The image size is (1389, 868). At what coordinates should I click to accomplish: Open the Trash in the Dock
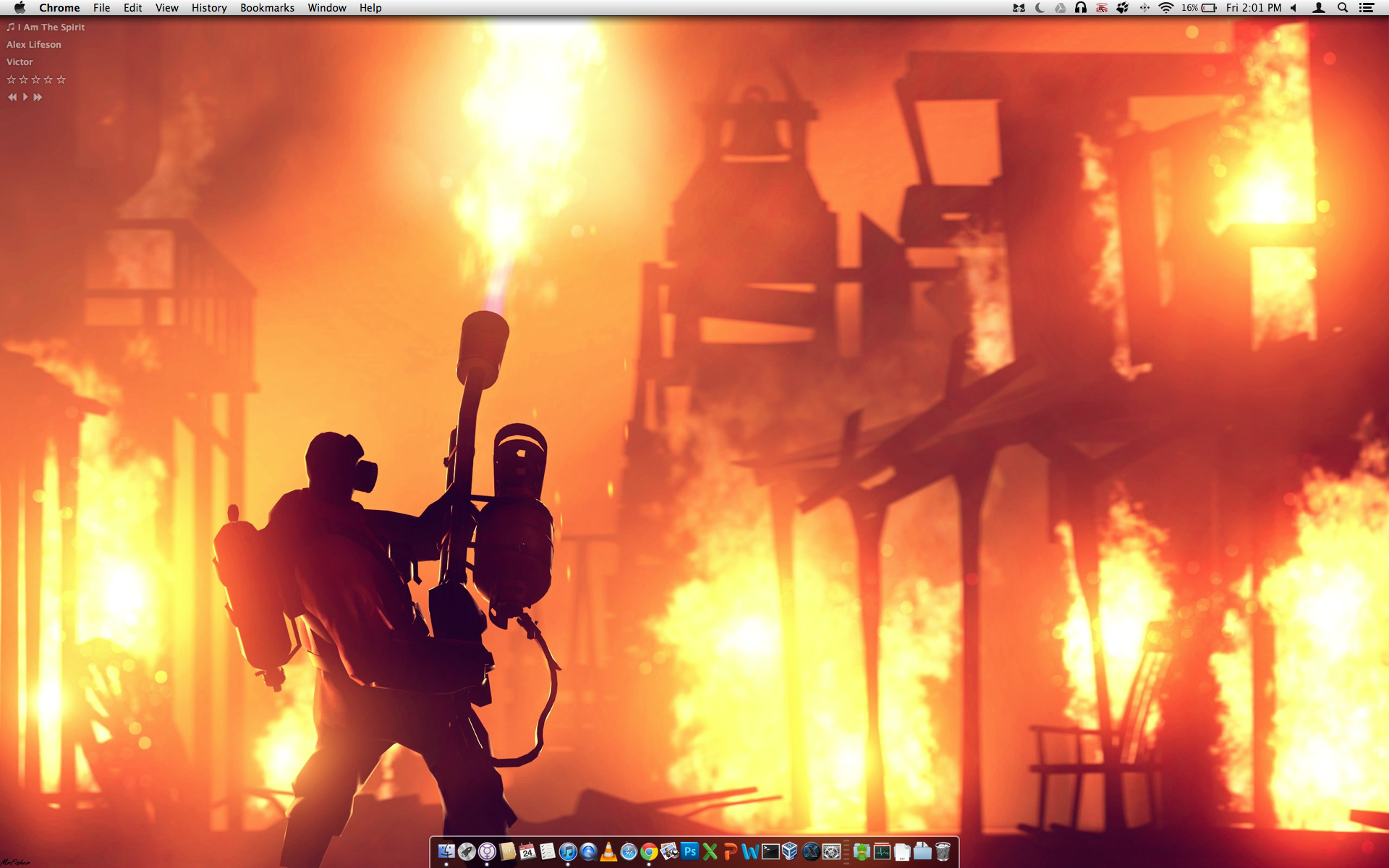943,852
